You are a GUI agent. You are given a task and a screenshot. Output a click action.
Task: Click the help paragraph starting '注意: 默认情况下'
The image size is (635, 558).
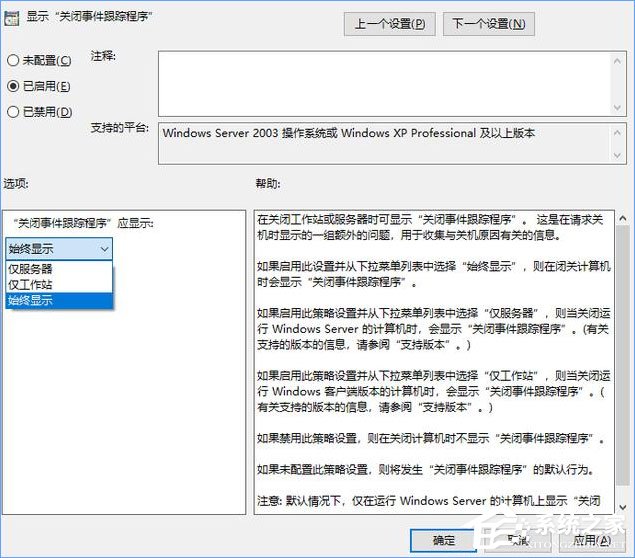[x=429, y=501]
